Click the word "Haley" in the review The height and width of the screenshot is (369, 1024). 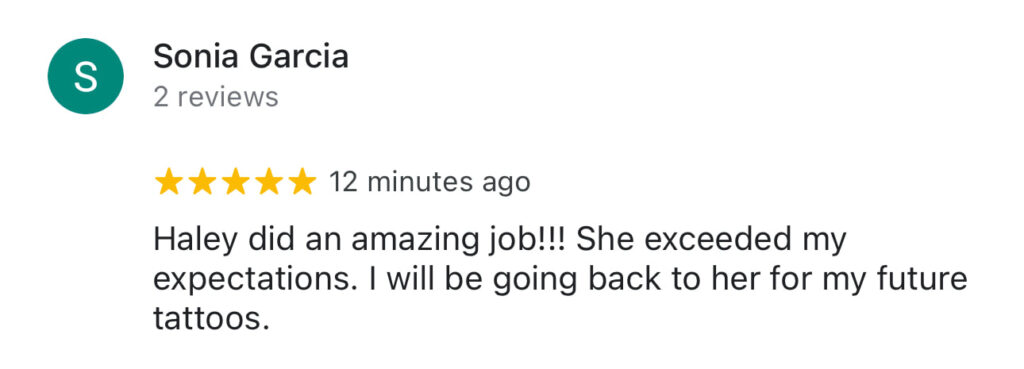pyautogui.click(x=196, y=242)
